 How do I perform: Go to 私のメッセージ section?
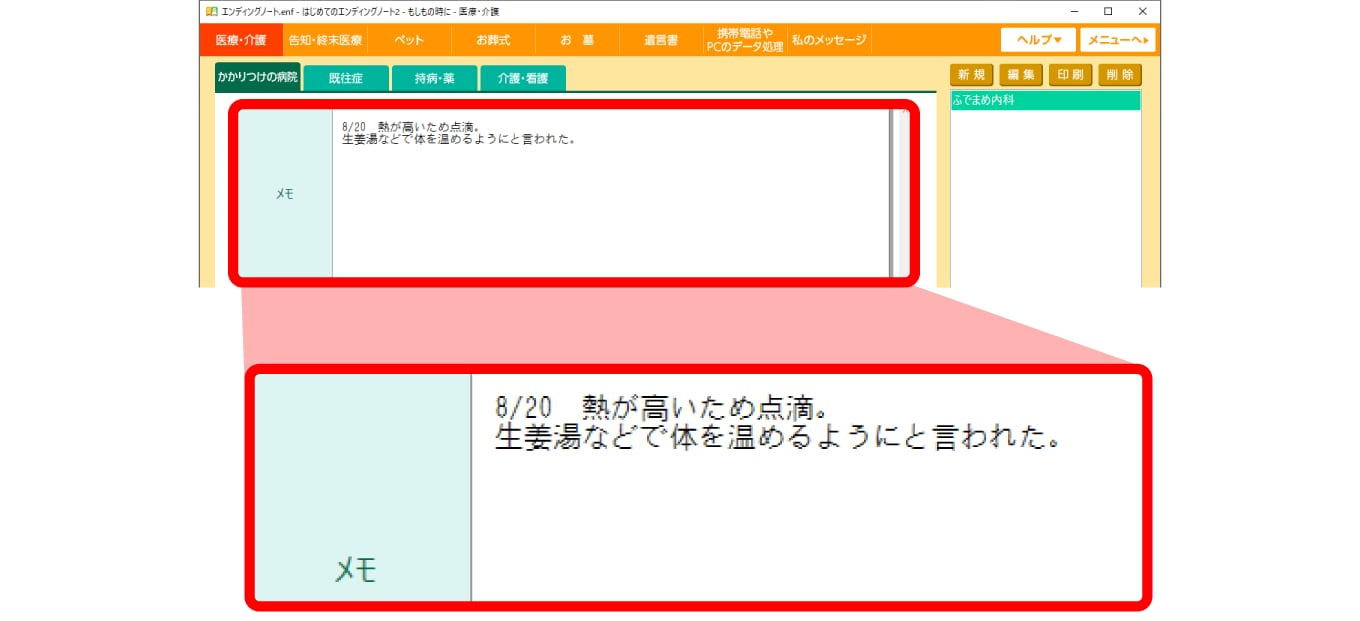click(x=828, y=40)
